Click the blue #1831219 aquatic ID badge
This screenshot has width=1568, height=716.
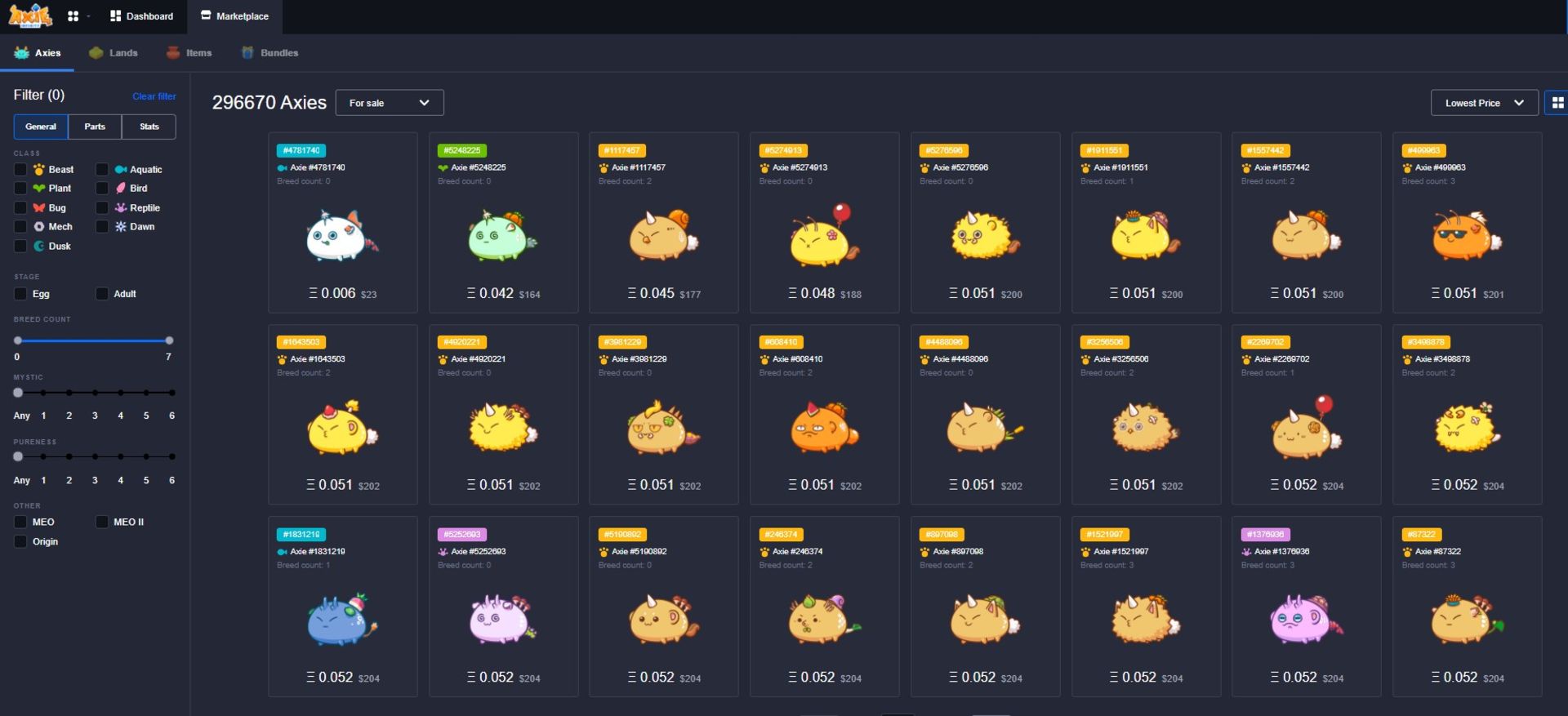coord(301,536)
